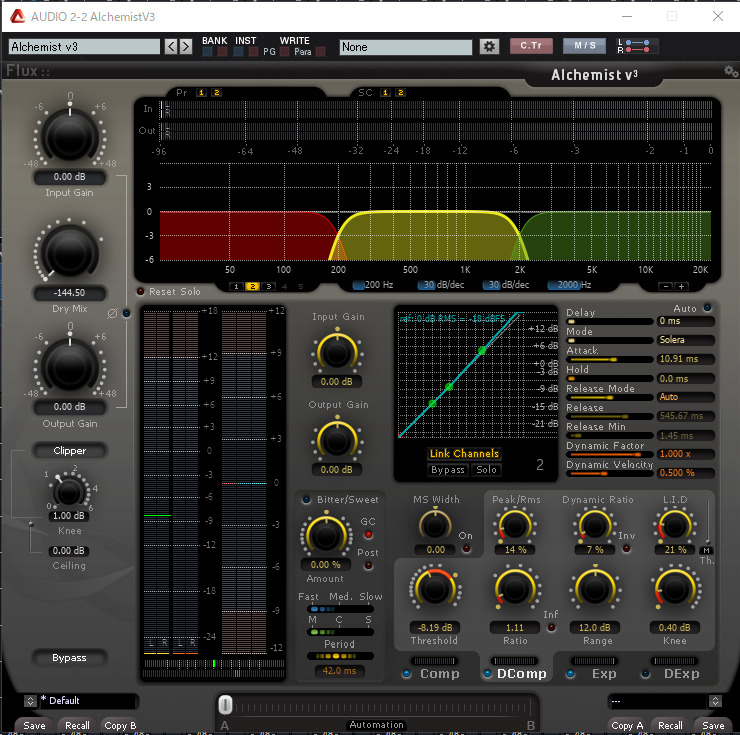Select the Comp tab
The height and width of the screenshot is (735, 740).
pos(439,674)
